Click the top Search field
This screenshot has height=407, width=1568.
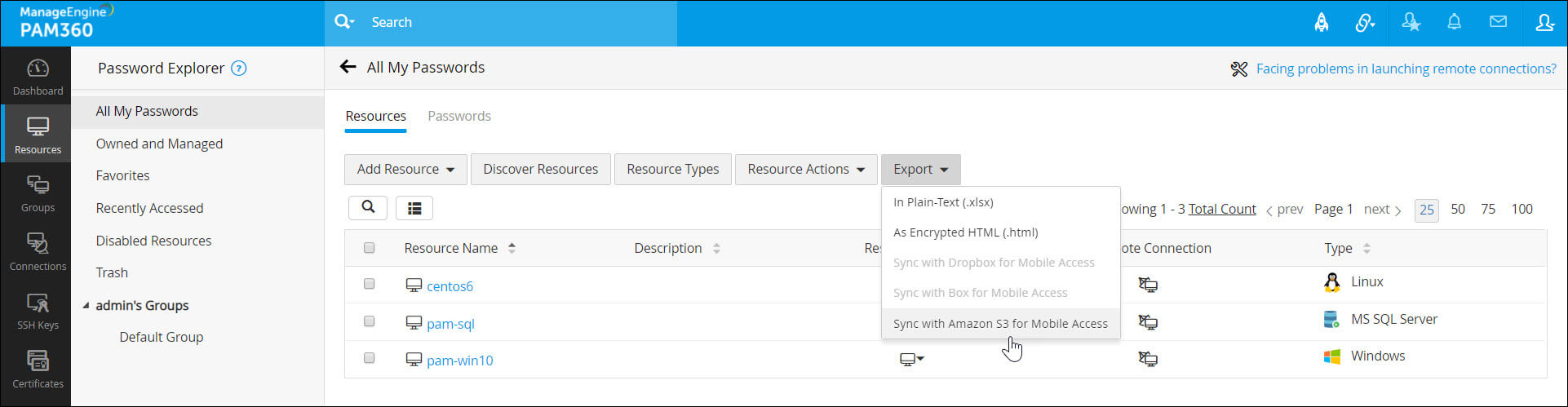514,23
